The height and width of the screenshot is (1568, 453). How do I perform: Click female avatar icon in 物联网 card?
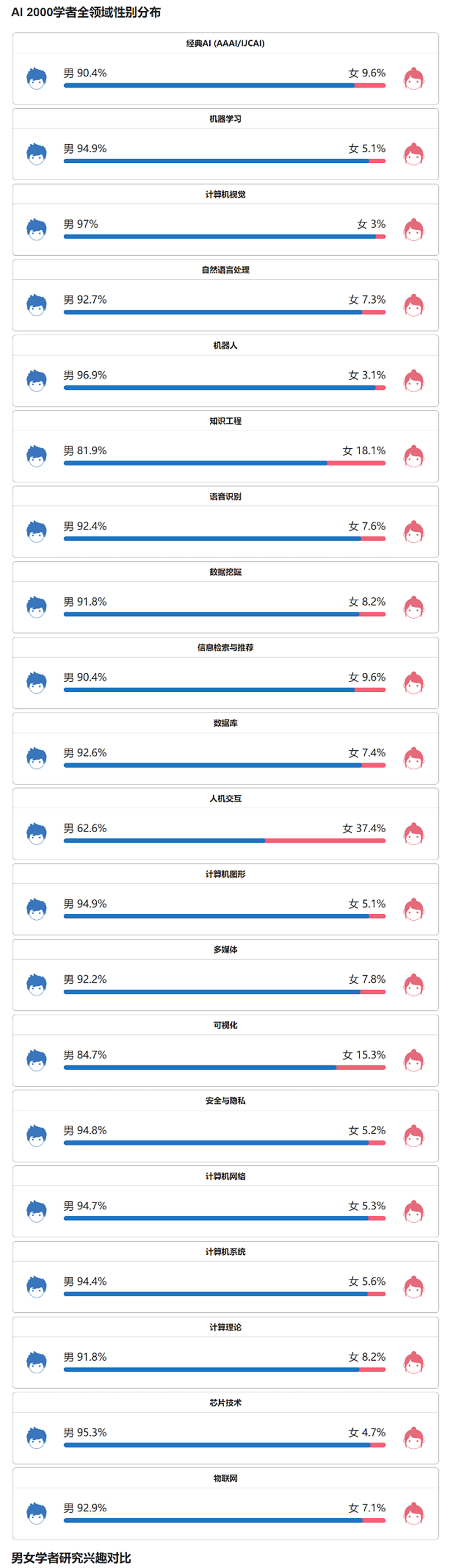tap(414, 1513)
